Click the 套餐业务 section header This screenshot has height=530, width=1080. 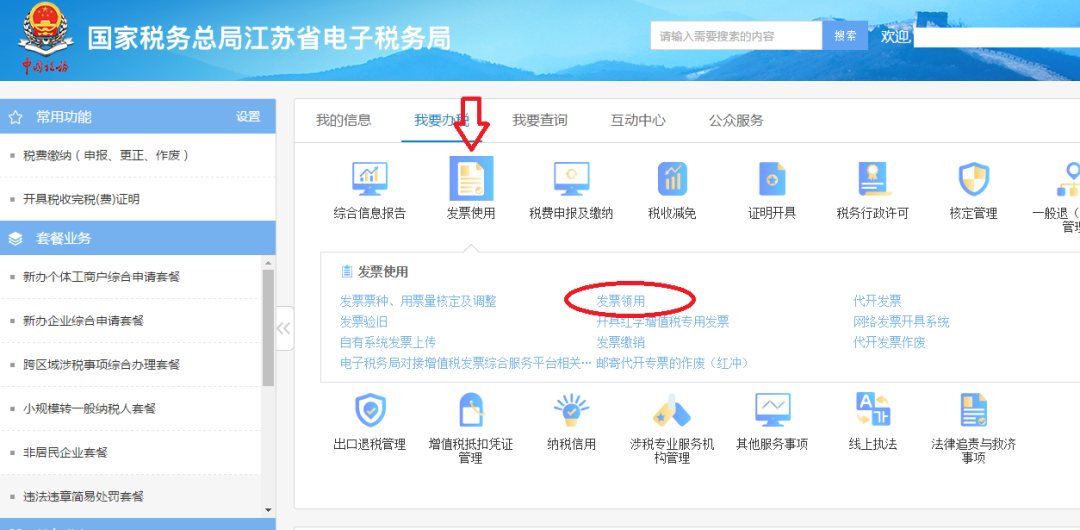coord(138,238)
